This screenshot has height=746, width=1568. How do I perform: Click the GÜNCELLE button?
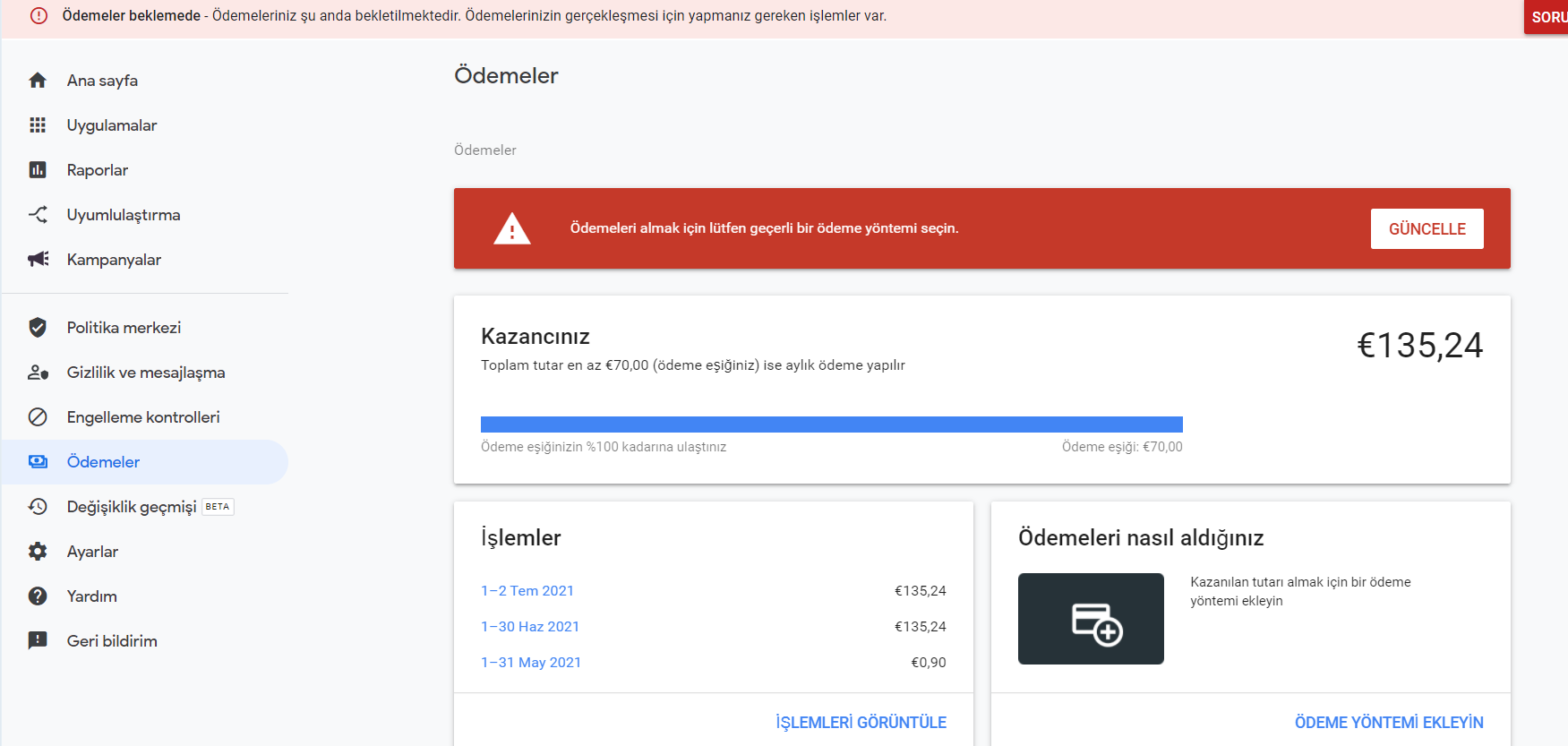pos(1427,228)
